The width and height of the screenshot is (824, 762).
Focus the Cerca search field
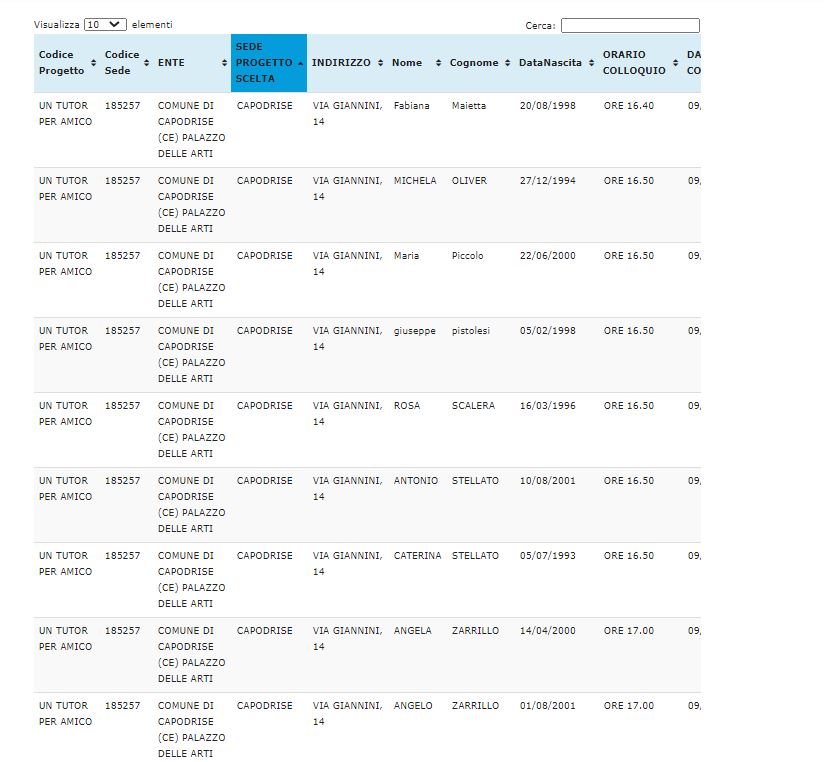coord(630,25)
